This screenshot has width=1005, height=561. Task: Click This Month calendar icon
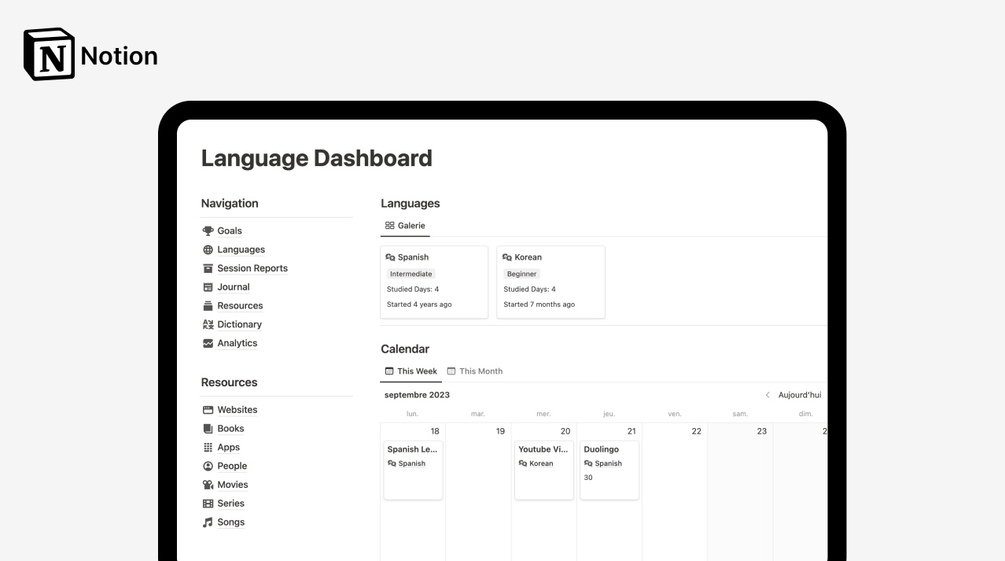click(x=451, y=371)
